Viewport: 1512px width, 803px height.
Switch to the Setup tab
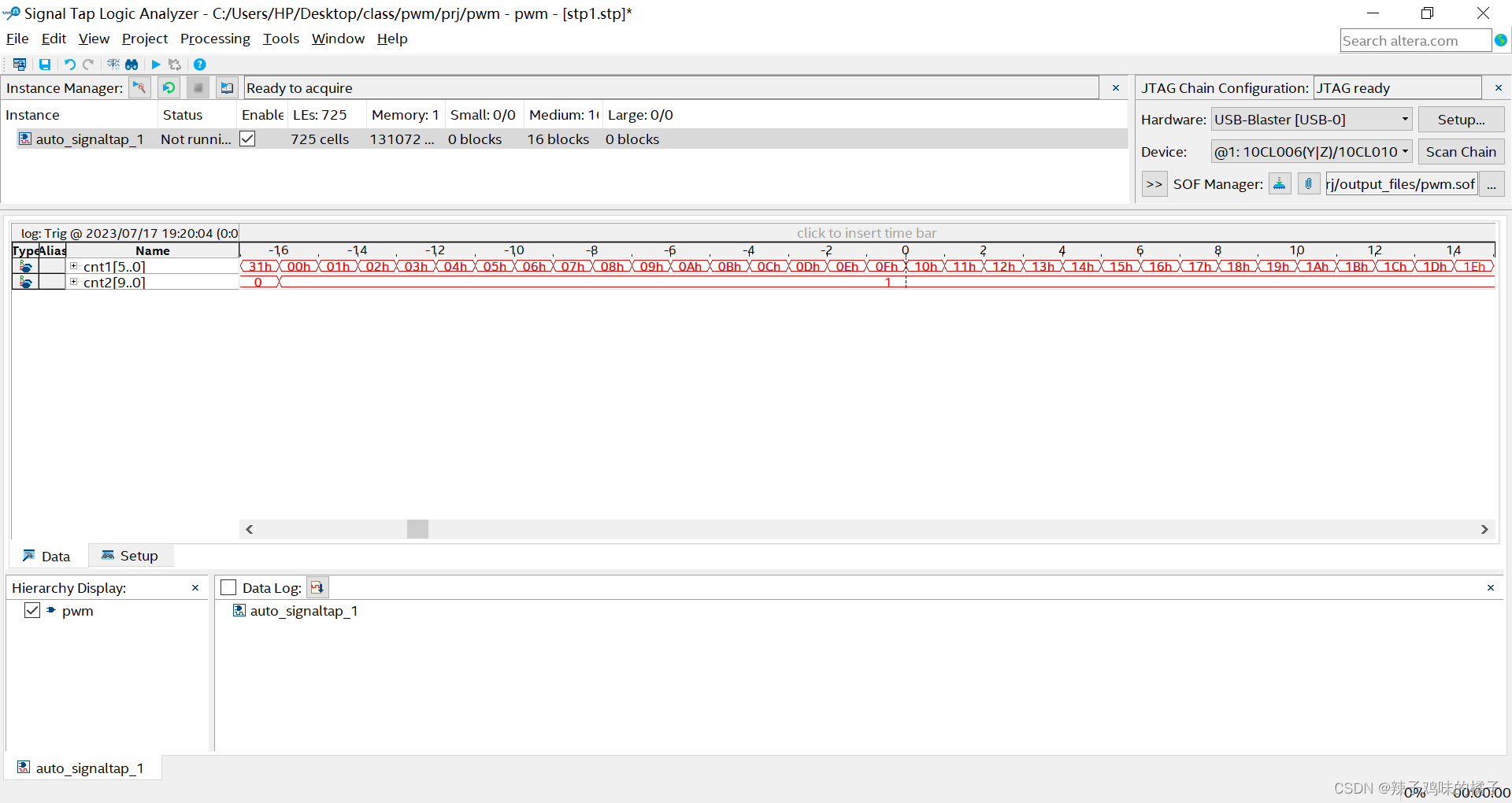131,555
